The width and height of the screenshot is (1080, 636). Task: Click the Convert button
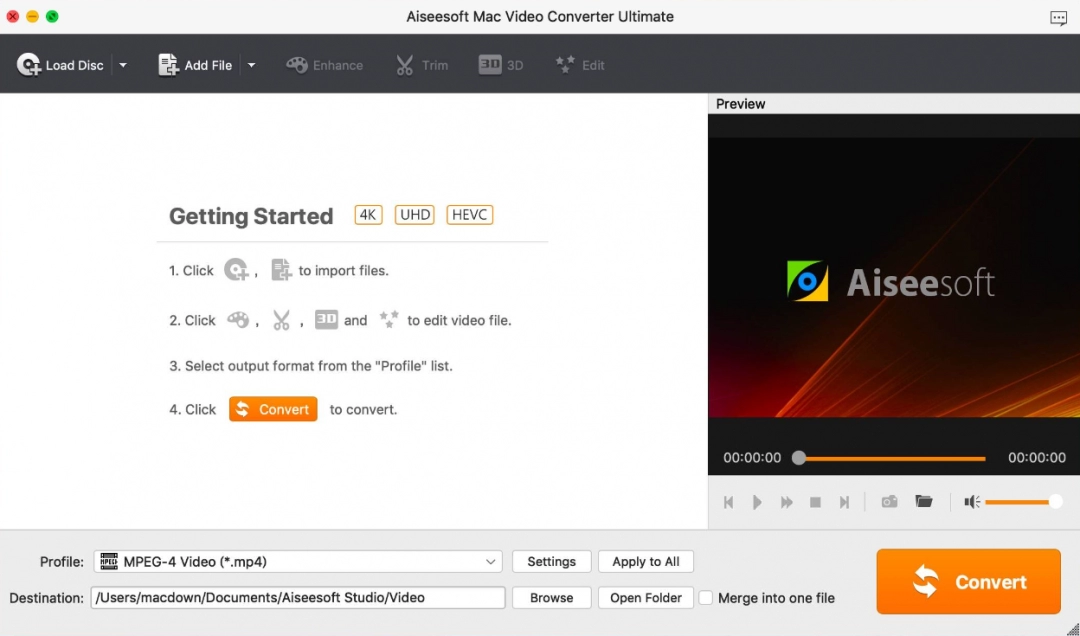pyautogui.click(x=967, y=581)
